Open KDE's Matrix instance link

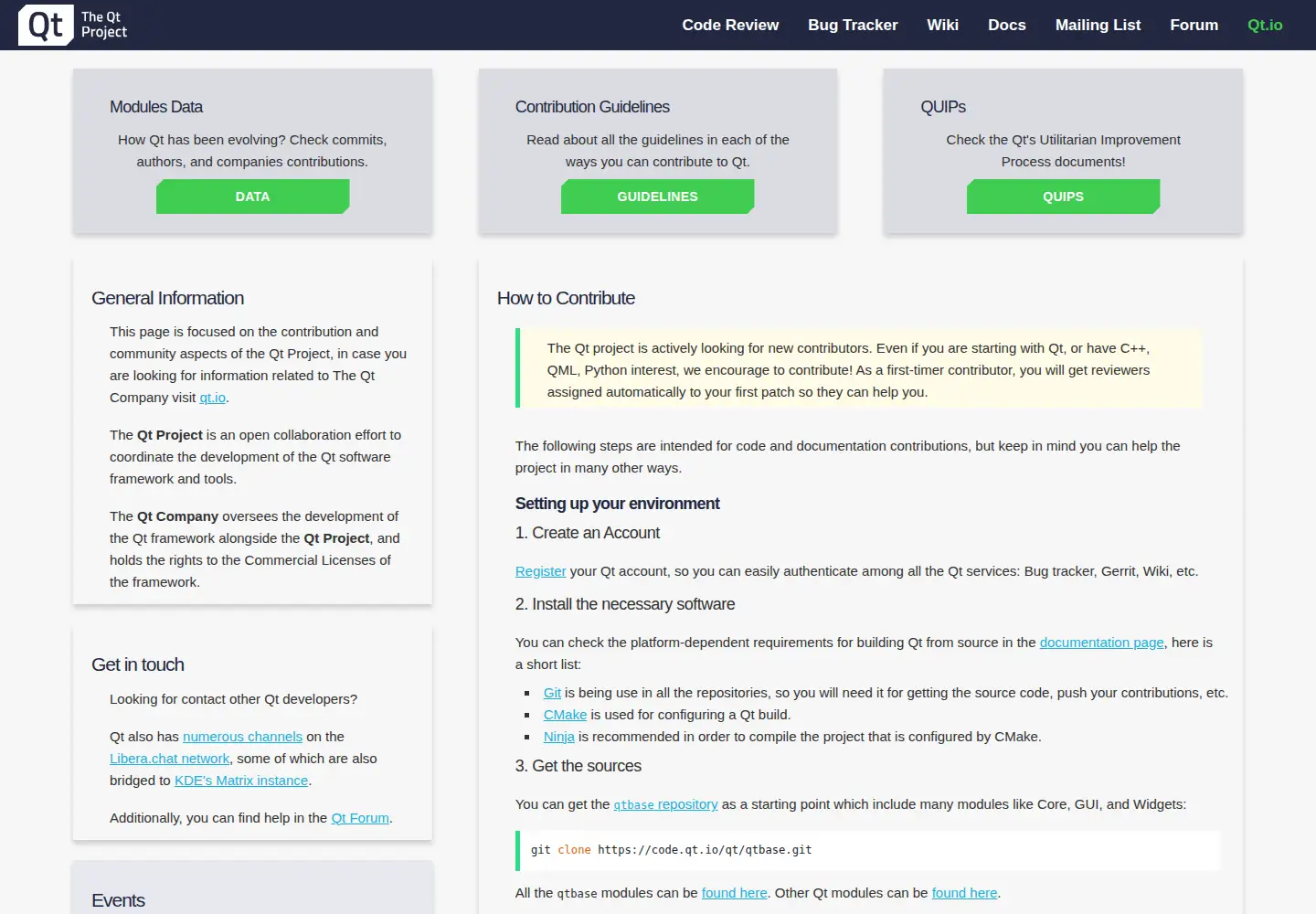pos(241,781)
